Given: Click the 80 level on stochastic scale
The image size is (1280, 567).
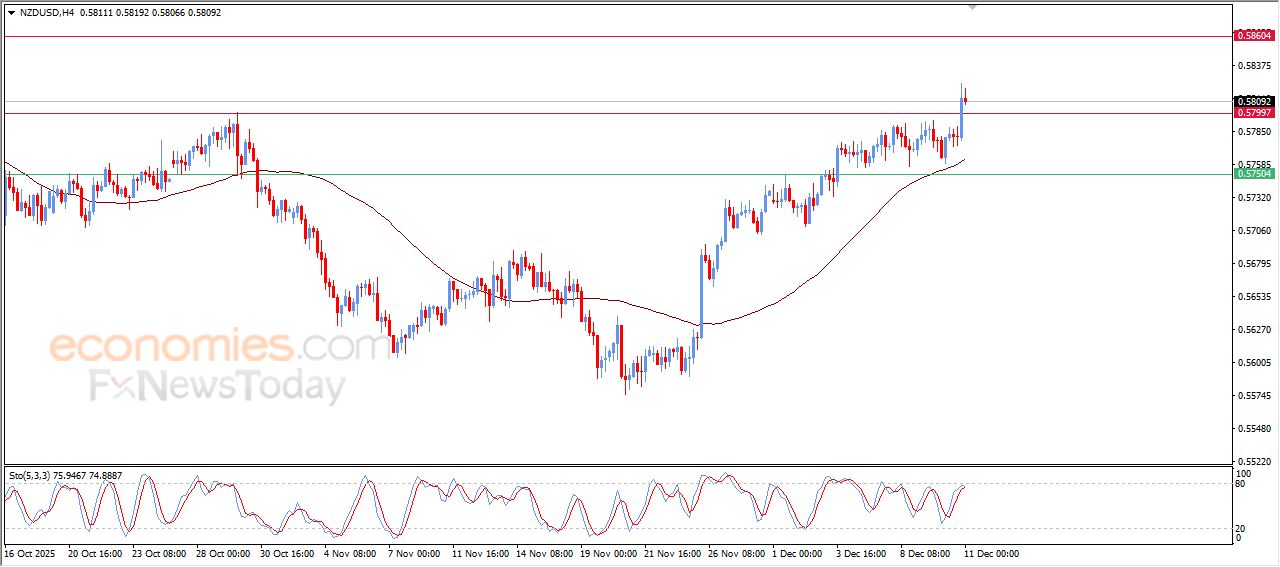Looking at the screenshot, I should (1241, 484).
